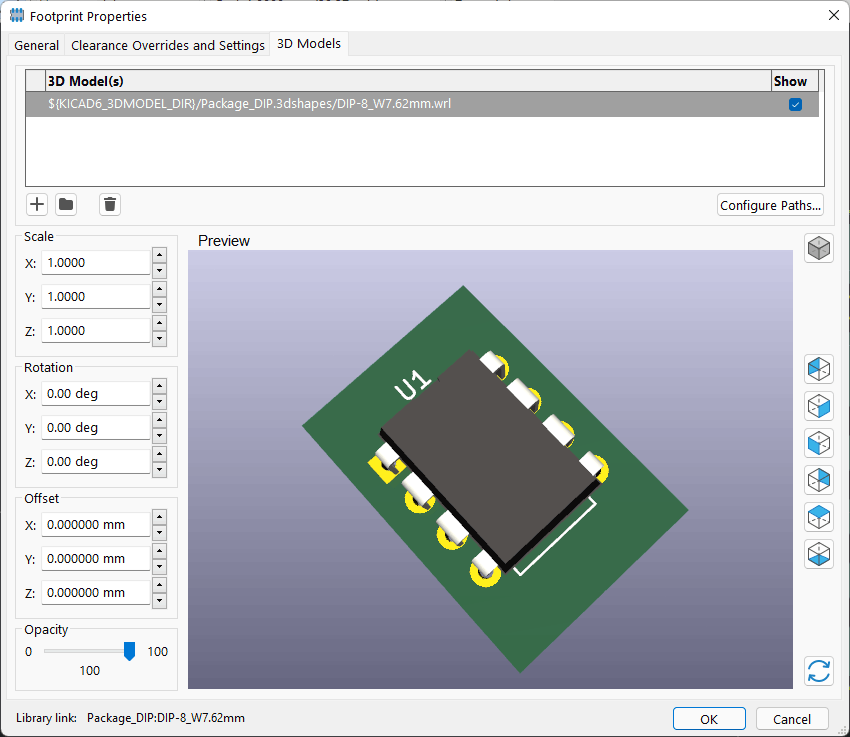850x737 pixels.
Task: Click the Opacity slider handle
Action: click(x=129, y=651)
